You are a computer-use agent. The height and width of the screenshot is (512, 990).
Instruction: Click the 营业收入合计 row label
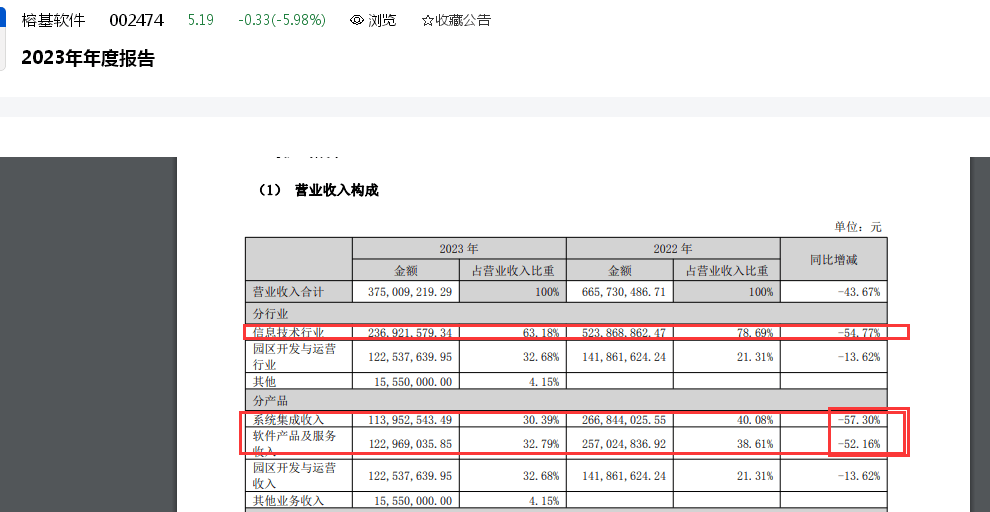[289, 292]
